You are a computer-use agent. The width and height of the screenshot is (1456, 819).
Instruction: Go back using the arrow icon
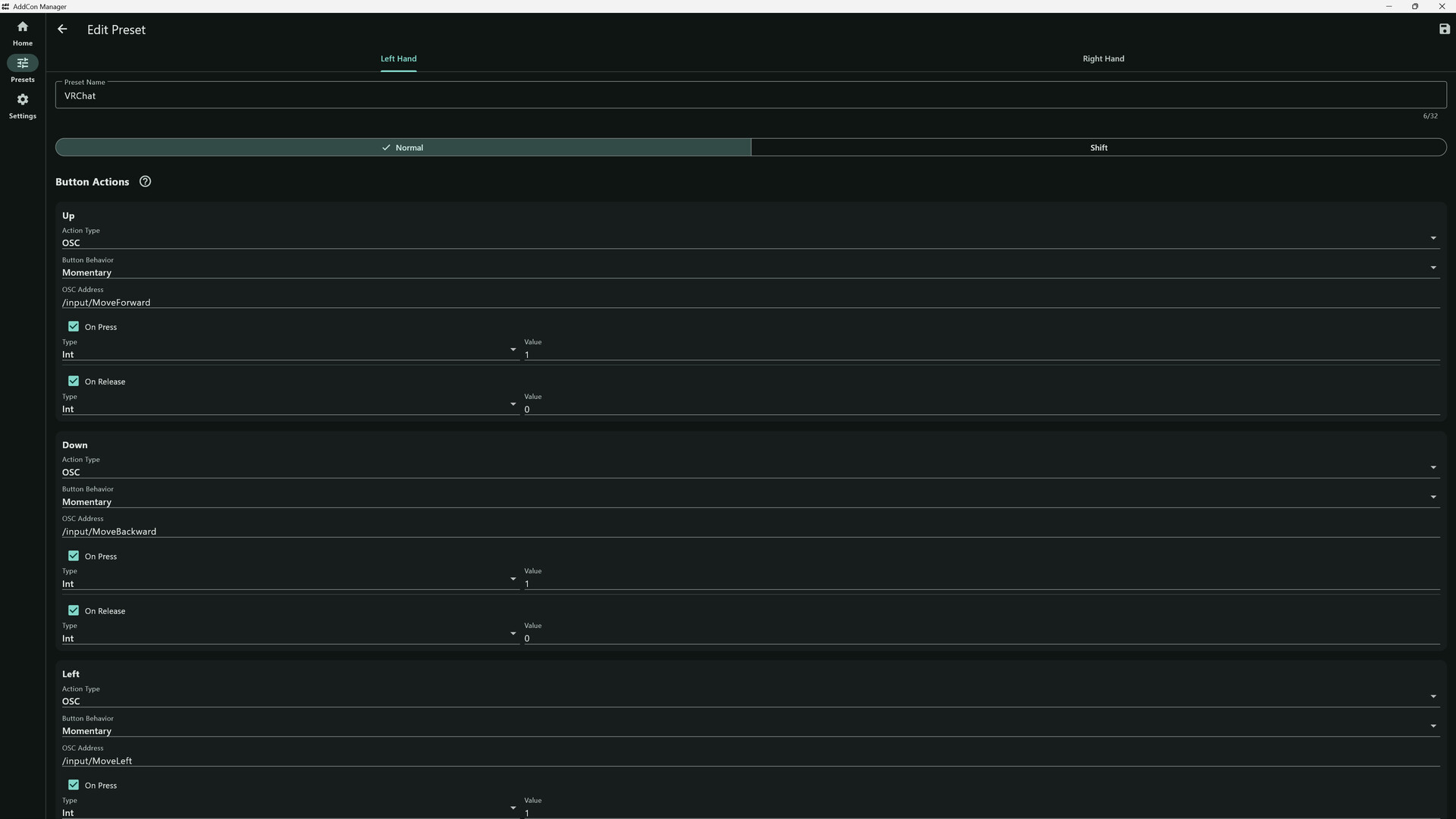coord(62,30)
